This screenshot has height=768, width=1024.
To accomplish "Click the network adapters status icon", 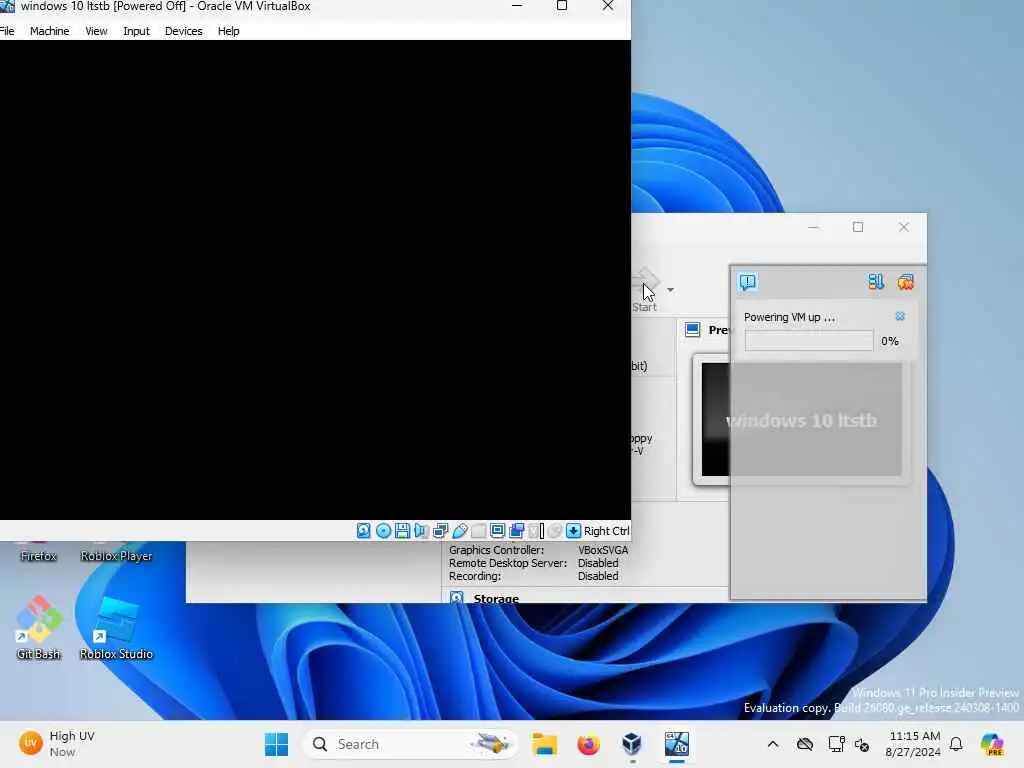I will 440,531.
